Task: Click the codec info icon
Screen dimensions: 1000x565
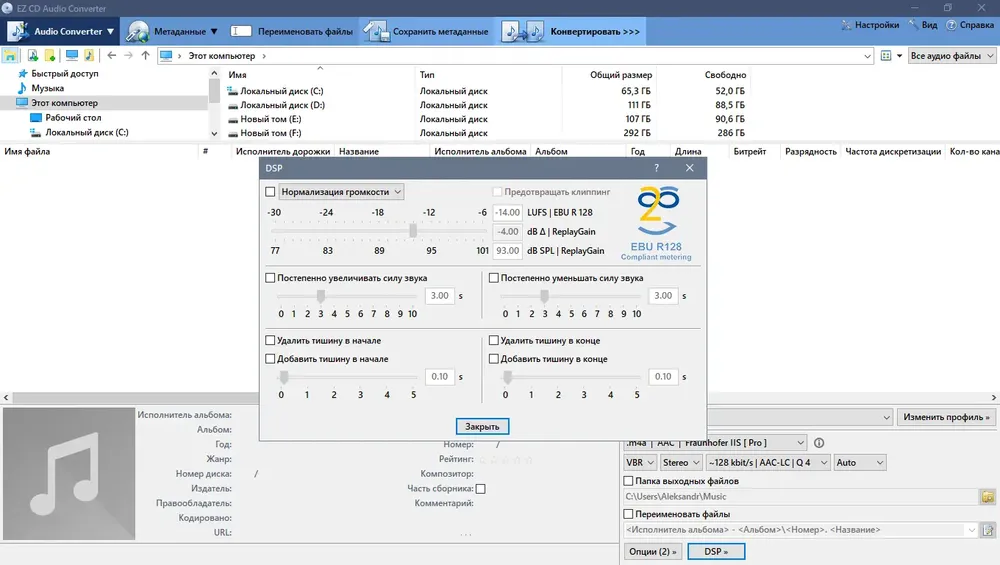Action: (819, 443)
